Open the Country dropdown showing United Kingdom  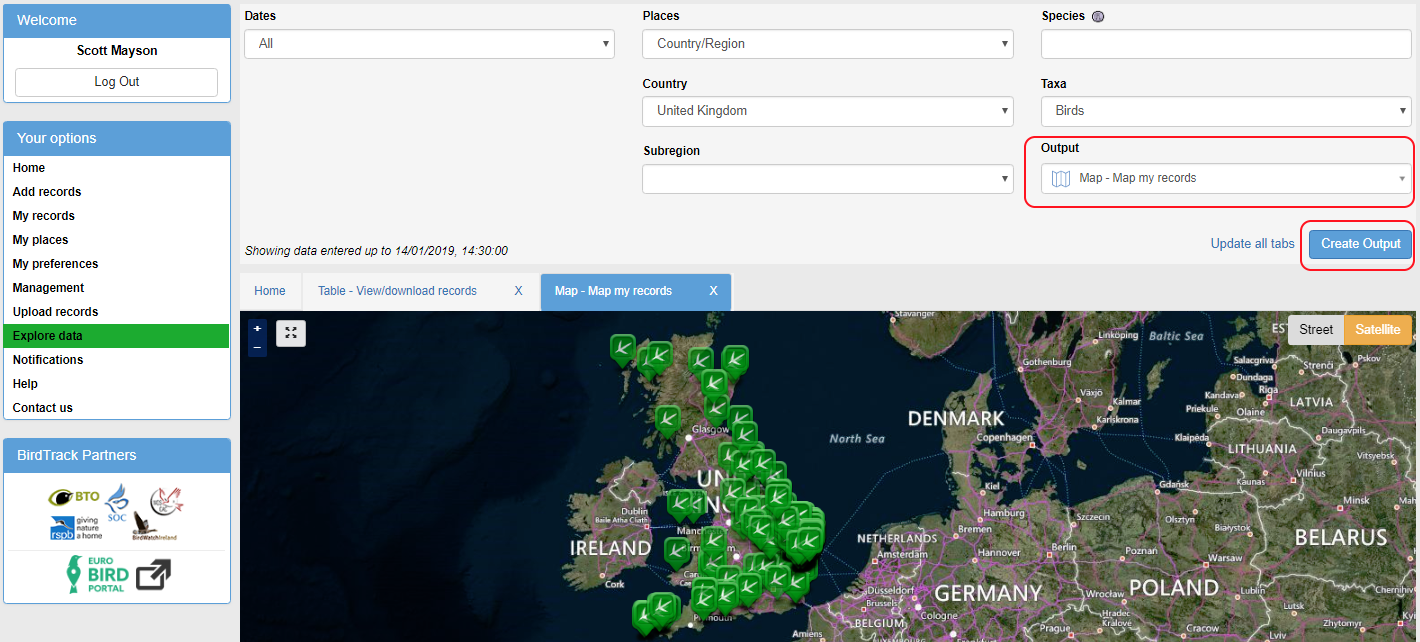coord(827,111)
